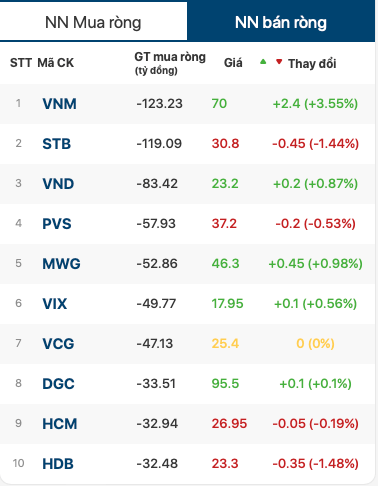378x486 pixels.
Task: Click the green up-arrow sort icon
Action: coord(263,61)
